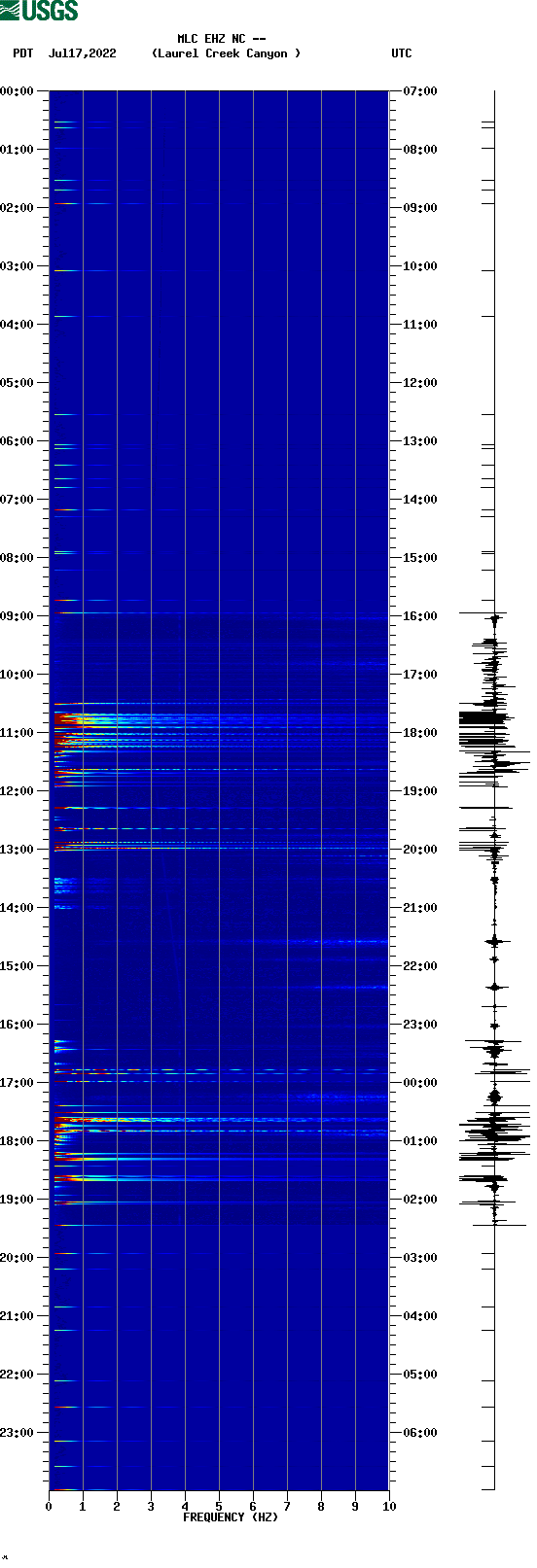Click the PDT time label '00:00'
537x1568 pixels.
[18, 91]
